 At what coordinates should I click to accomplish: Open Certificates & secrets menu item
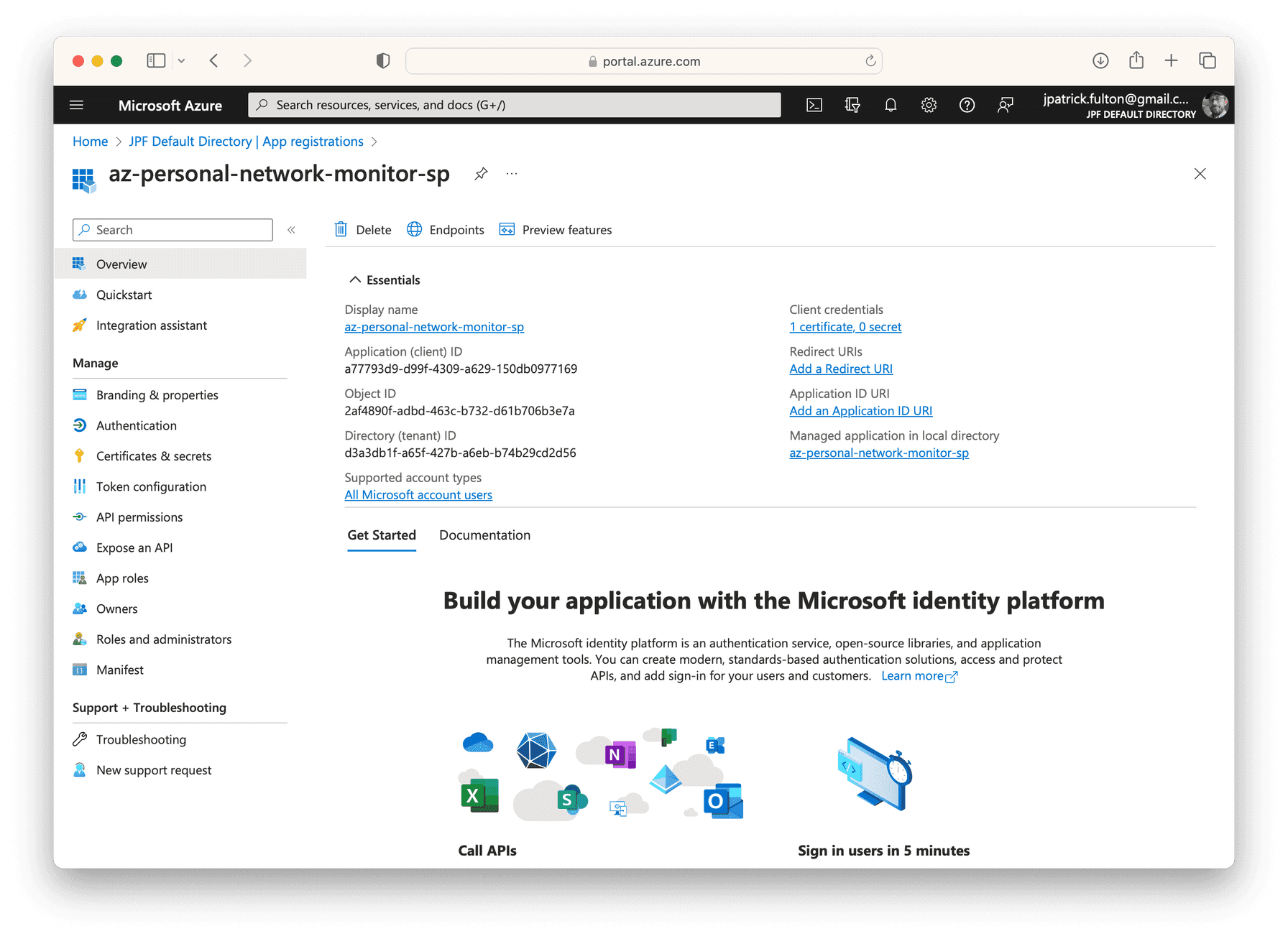click(x=153, y=456)
